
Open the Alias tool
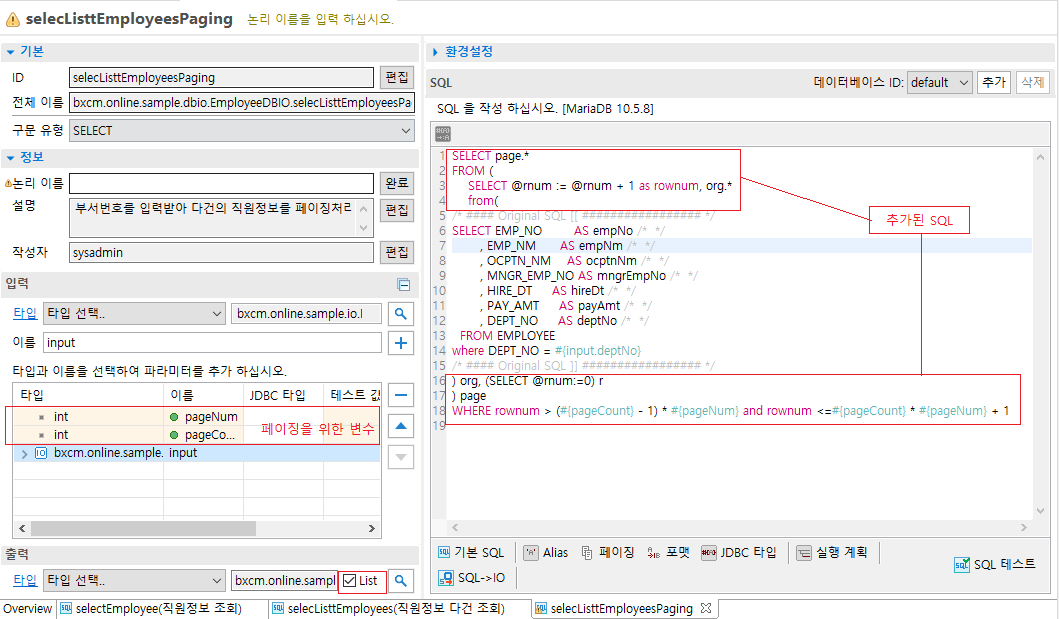tap(545, 552)
